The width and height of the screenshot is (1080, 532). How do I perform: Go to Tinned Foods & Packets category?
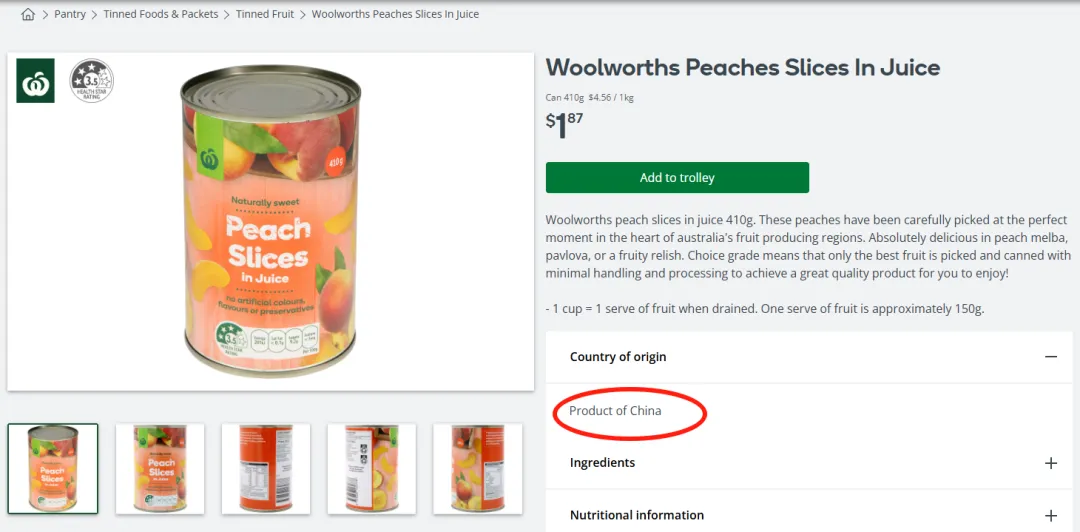pos(161,15)
